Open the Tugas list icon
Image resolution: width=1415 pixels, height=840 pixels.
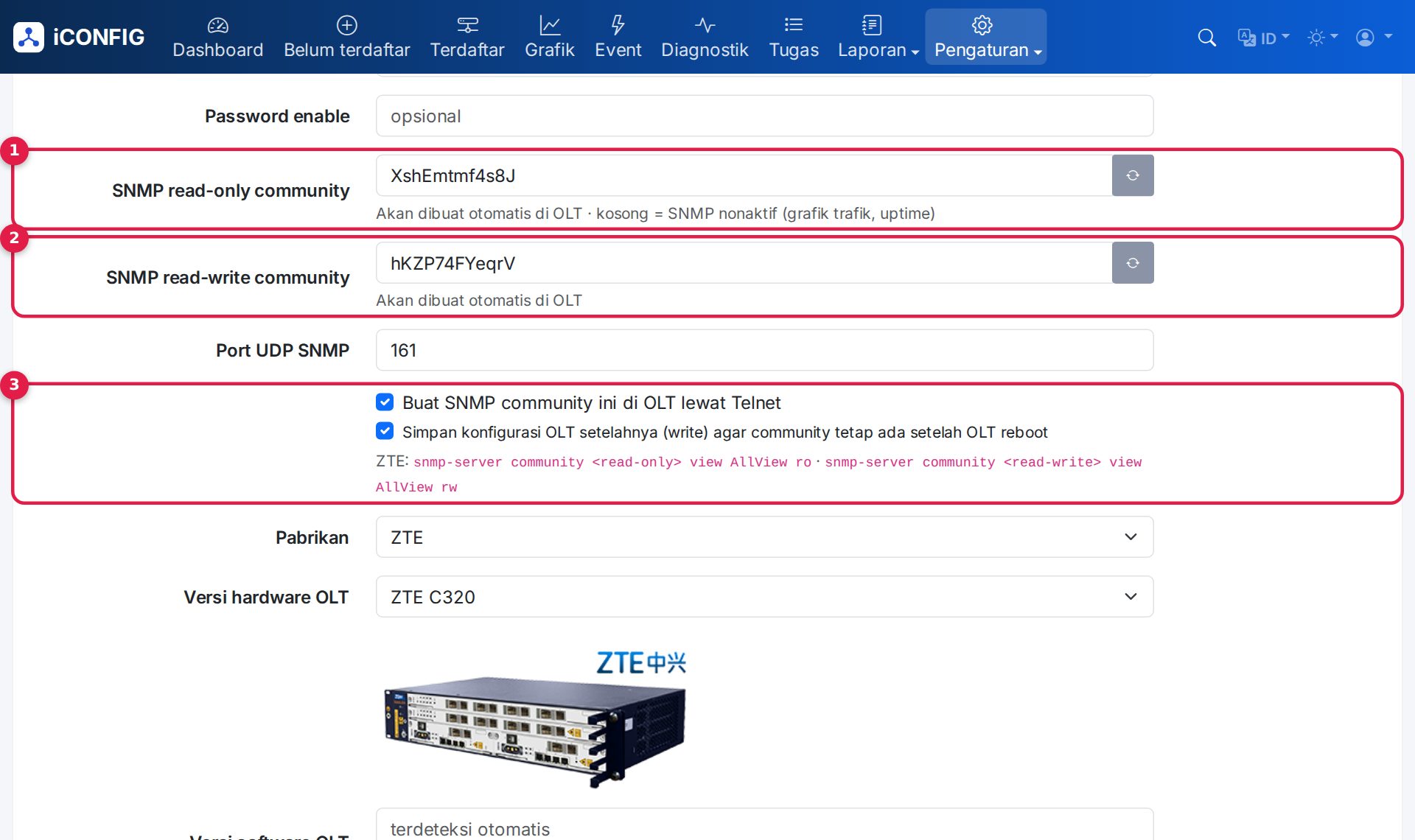click(x=793, y=25)
